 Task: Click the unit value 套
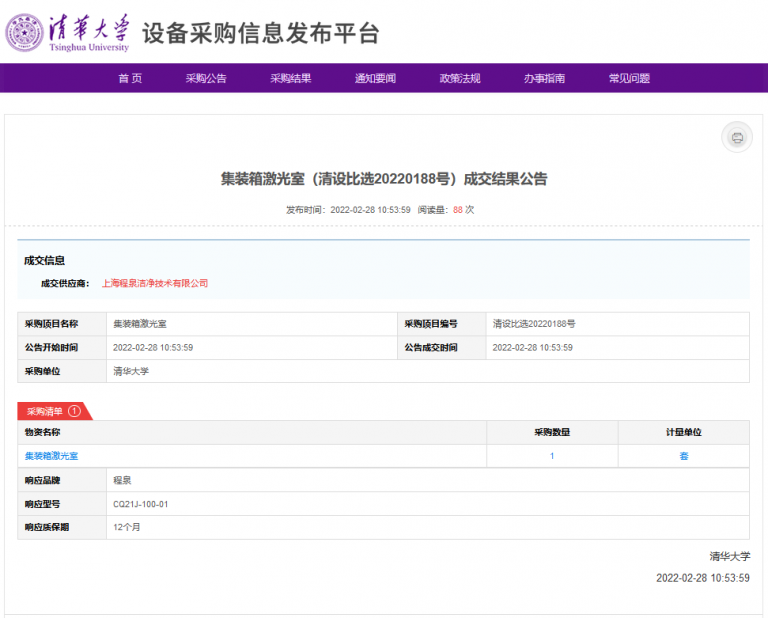[684, 456]
